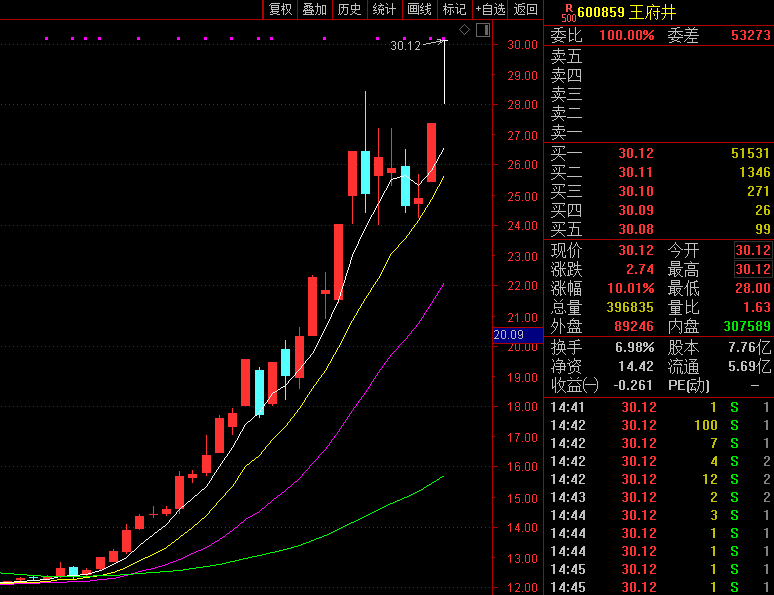The width and height of the screenshot is (774, 595).
Task: Click the diamond icon above the chart
Action: (x=466, y=30)
